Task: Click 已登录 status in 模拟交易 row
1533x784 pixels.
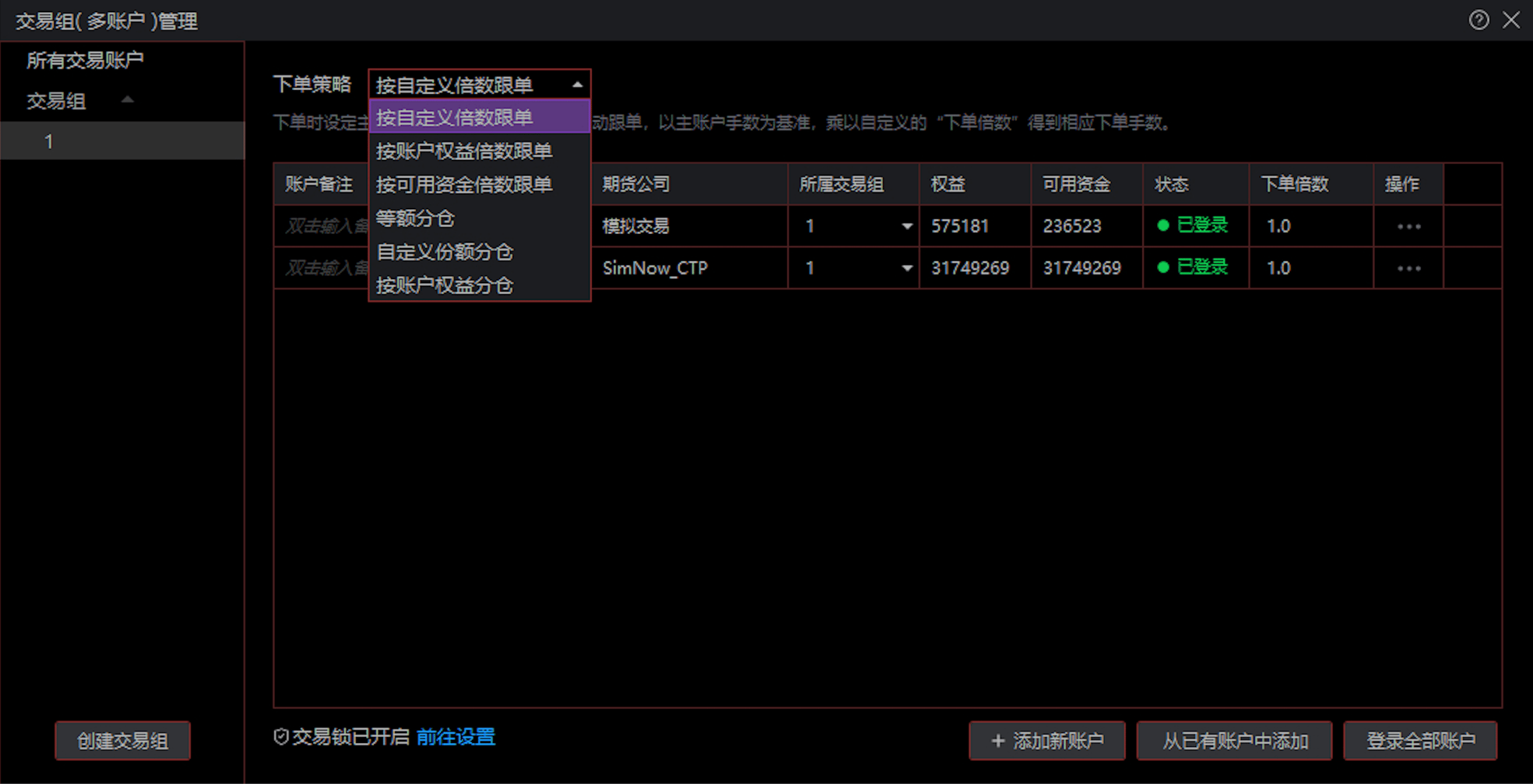Action: click(x=1202, y=225)
